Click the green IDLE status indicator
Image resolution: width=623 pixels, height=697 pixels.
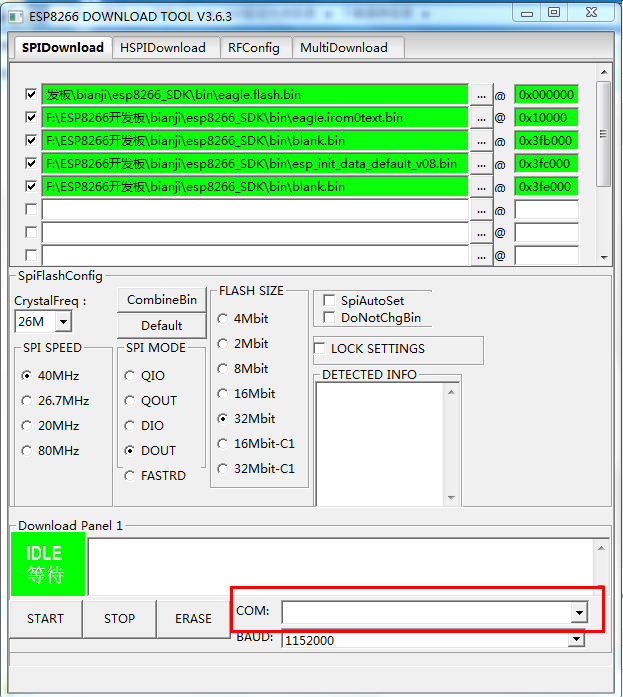[x=48, y=564]
